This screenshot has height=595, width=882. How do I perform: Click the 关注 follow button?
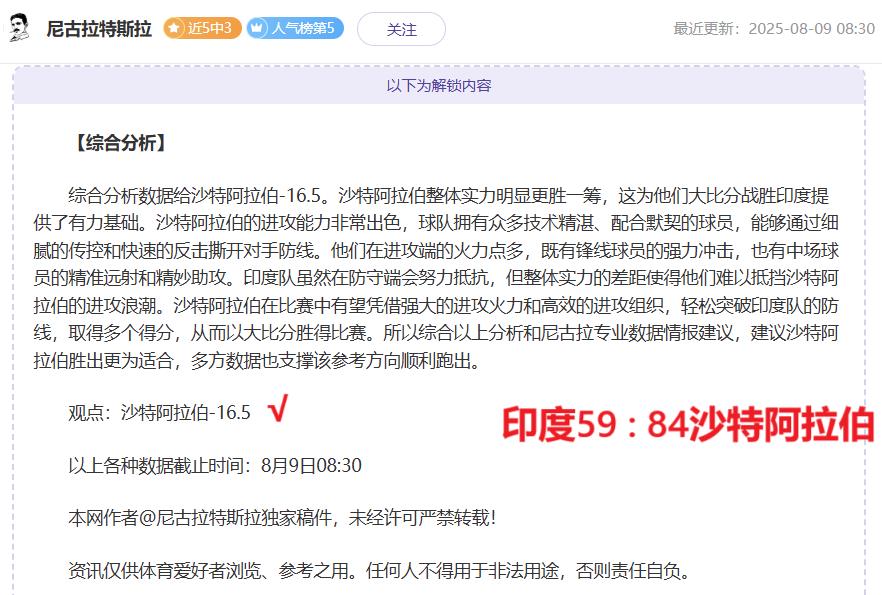click(402, 29)
